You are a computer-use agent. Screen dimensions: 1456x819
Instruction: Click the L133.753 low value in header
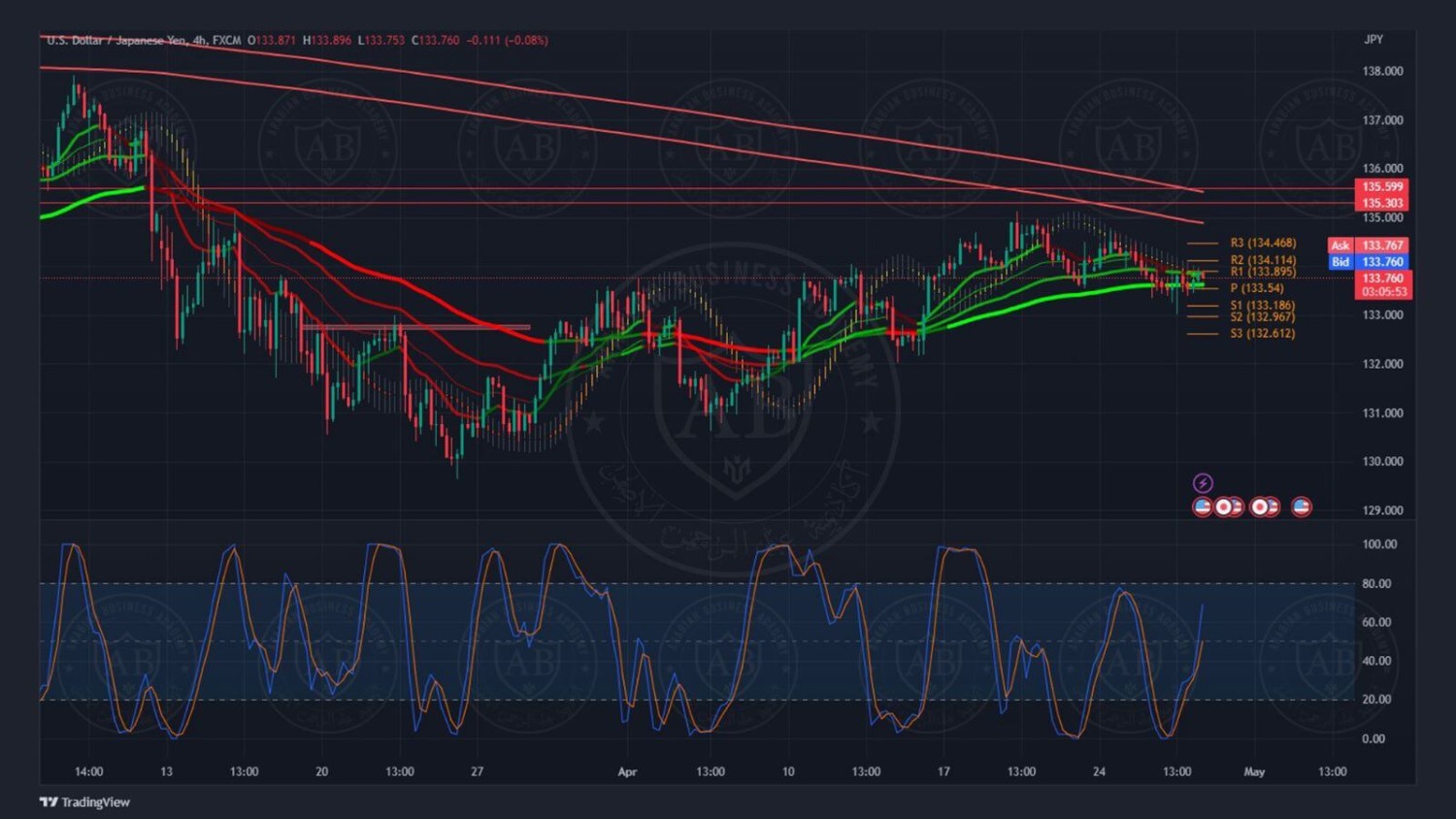[x=381, y=40]
